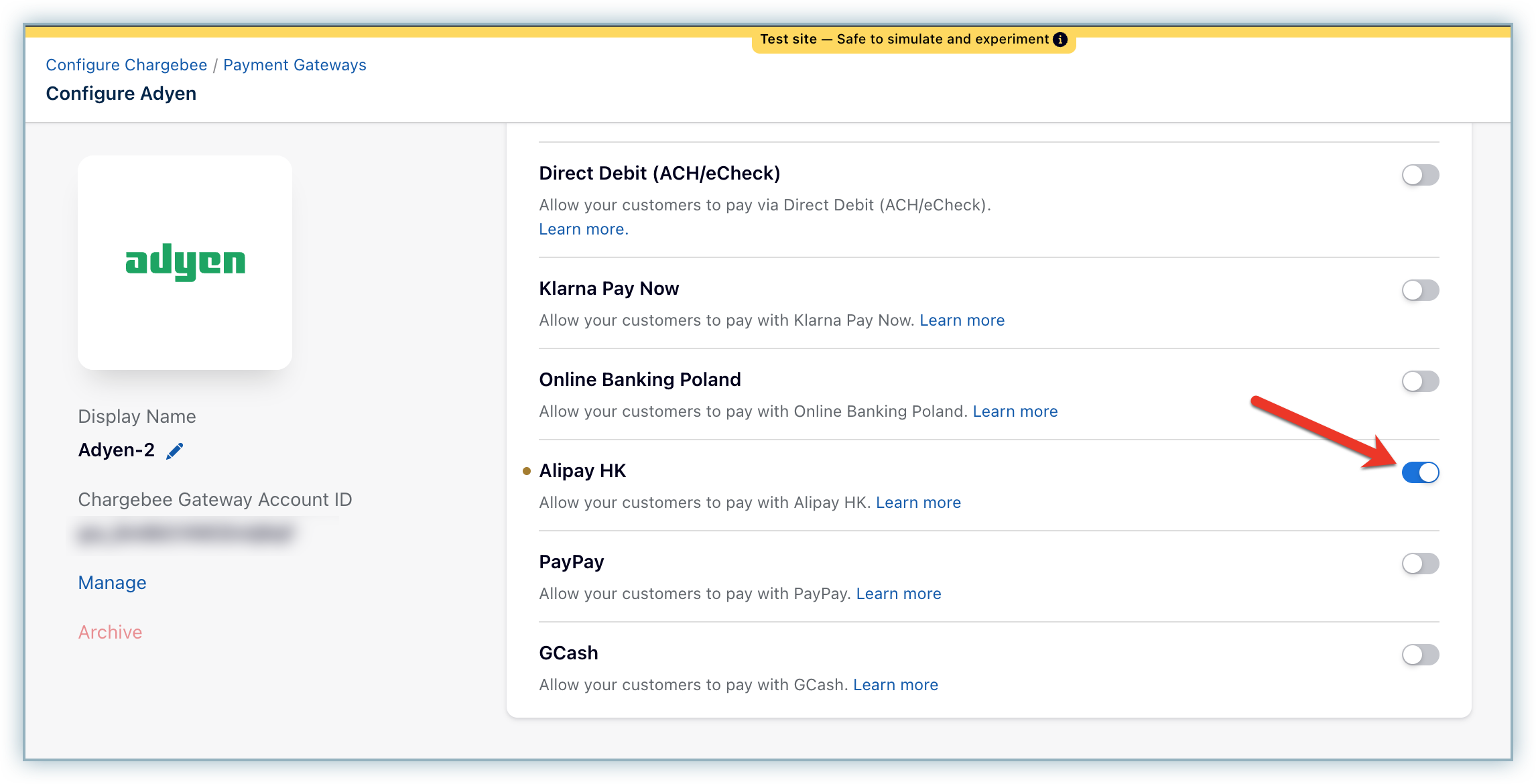Screen dimensions: 1536x784
Task: Click Archive to archive the gateway
Action: click(111, 633)
